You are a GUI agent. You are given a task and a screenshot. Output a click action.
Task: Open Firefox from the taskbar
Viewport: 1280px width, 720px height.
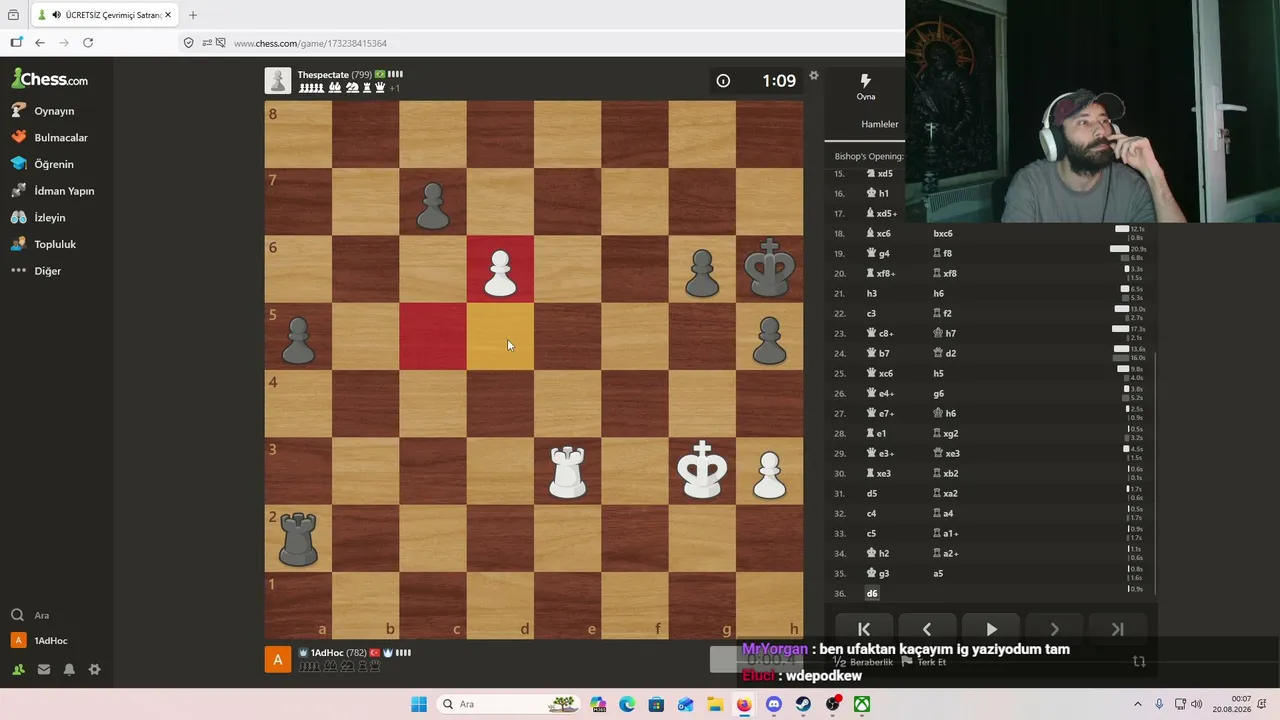pos(744,704)
